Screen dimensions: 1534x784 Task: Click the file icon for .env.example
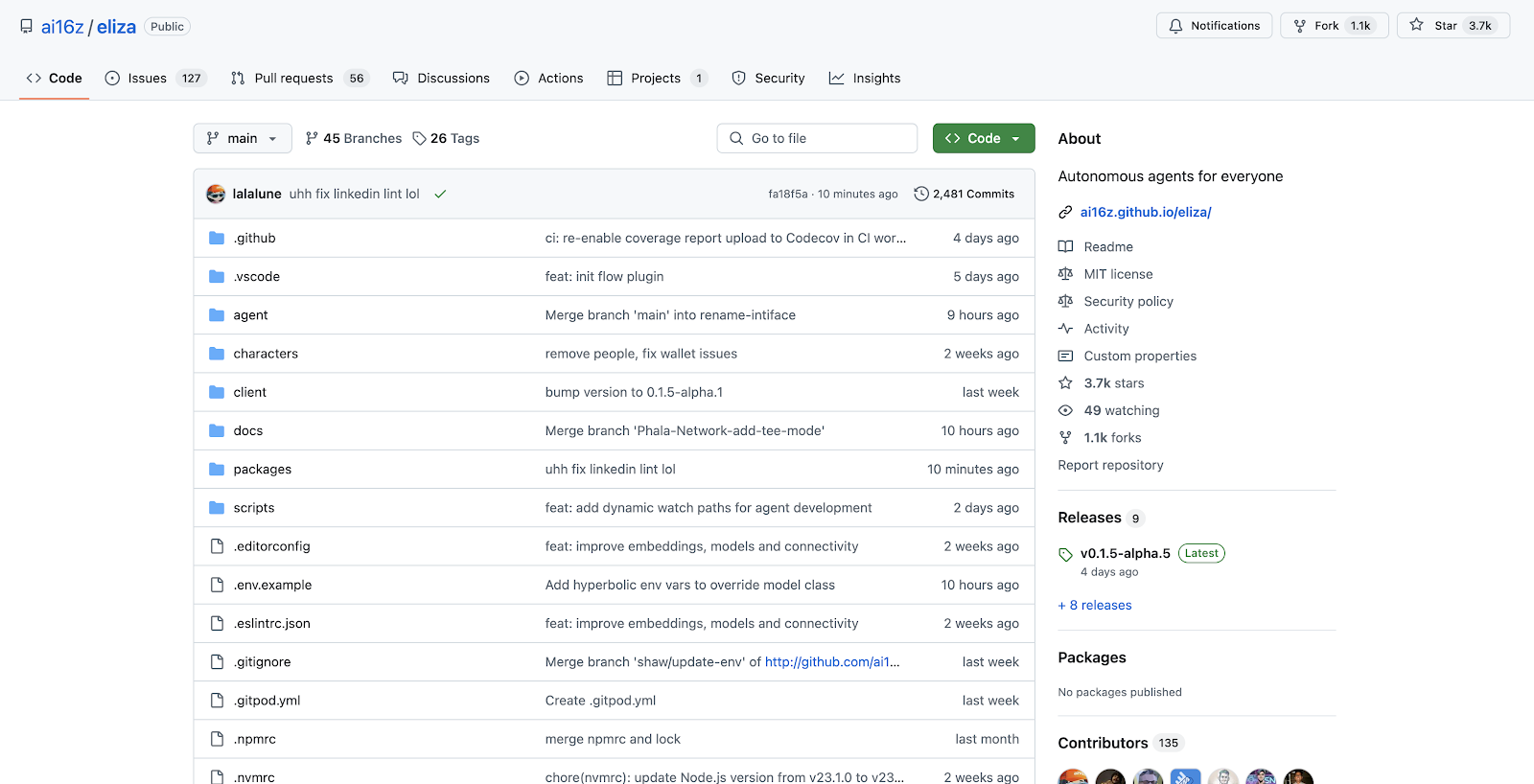tap(217, 585)
